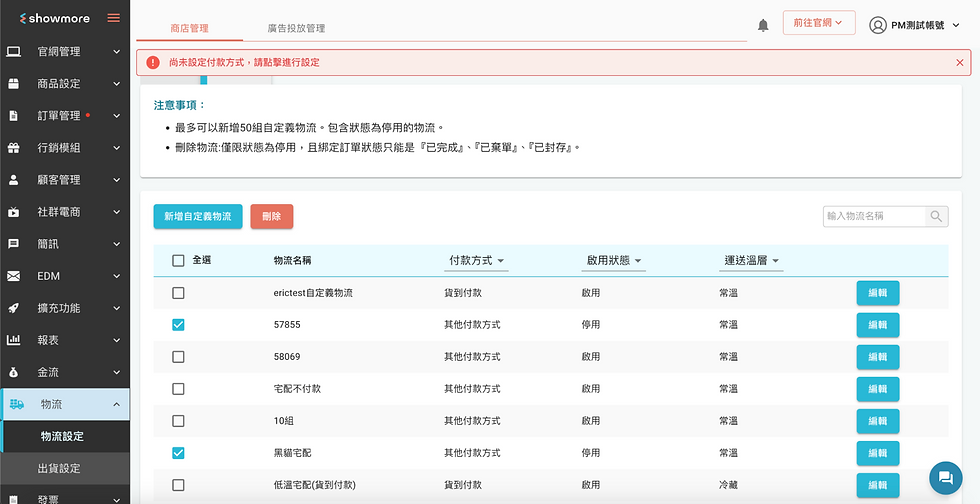This screenshot has width=980, height=504.
Task: Click the showmore logo
Action: (54, 18)
